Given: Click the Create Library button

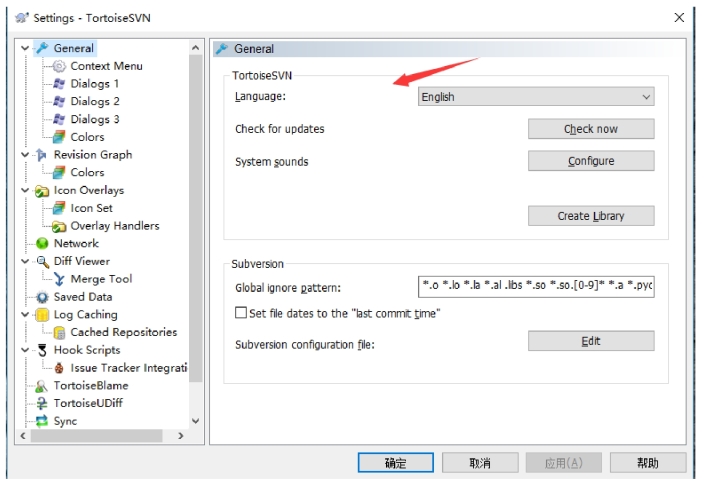Looking at the screenshot, I should [591, 216].
